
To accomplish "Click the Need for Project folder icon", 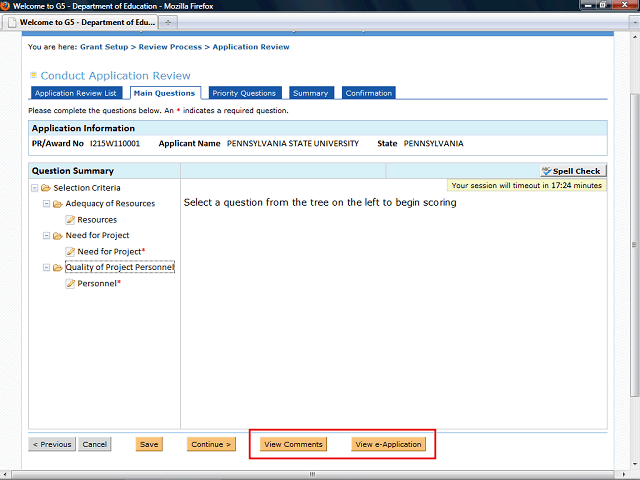I will [58, 236].
